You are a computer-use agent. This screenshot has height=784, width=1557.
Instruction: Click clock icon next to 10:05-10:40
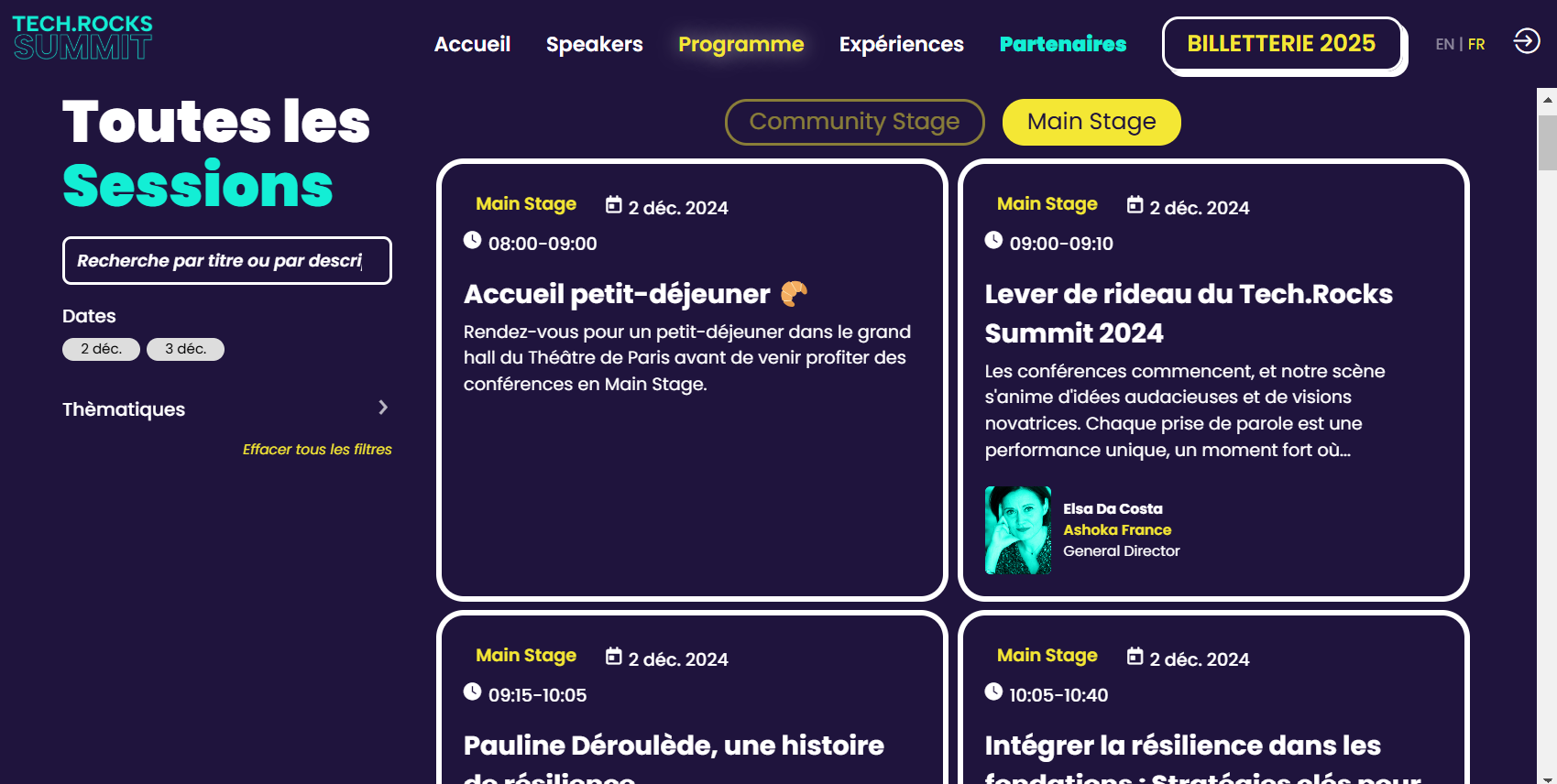pos(993,691)
